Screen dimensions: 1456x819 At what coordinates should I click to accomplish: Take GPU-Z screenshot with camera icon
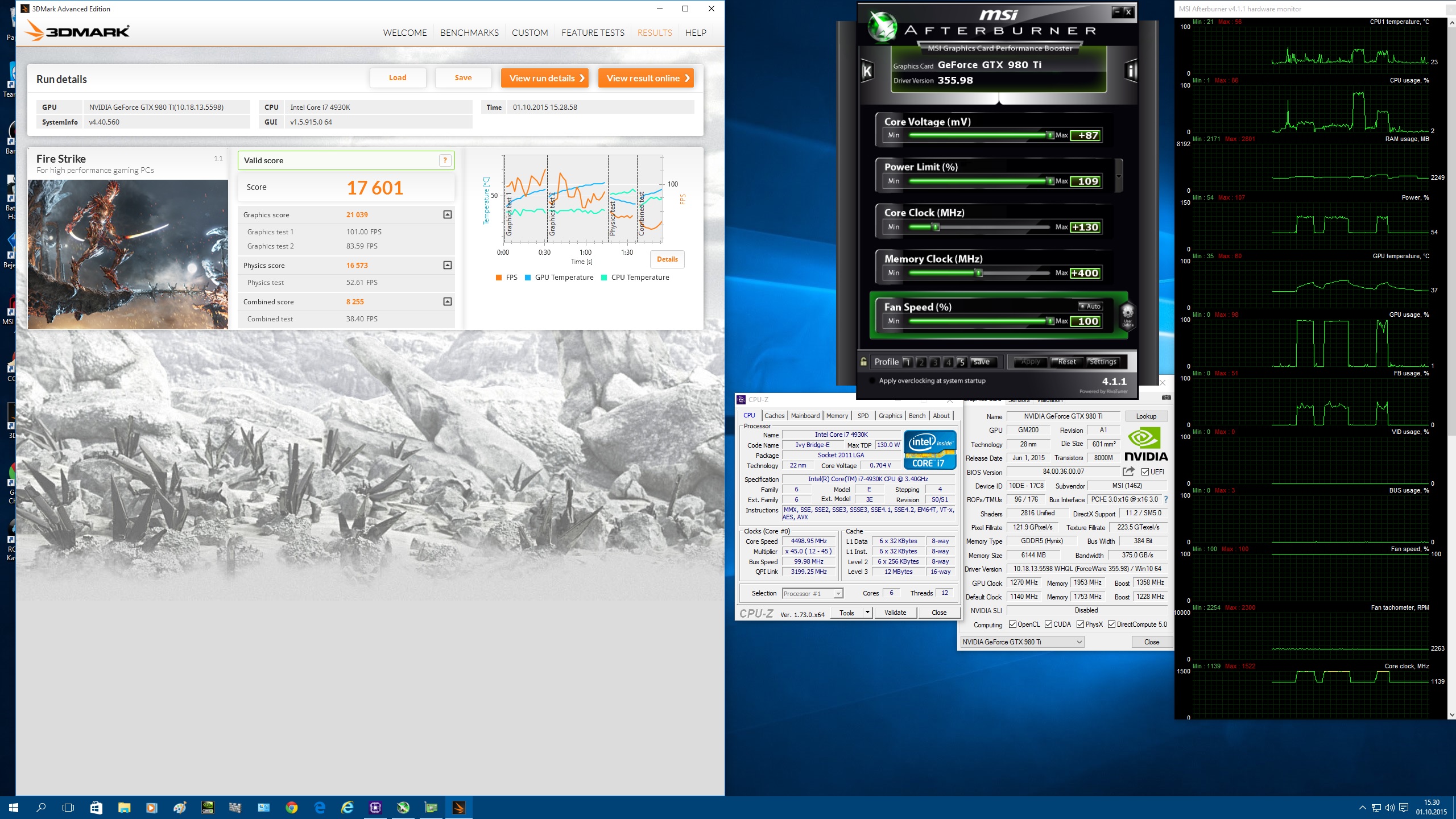(1166, 398)
